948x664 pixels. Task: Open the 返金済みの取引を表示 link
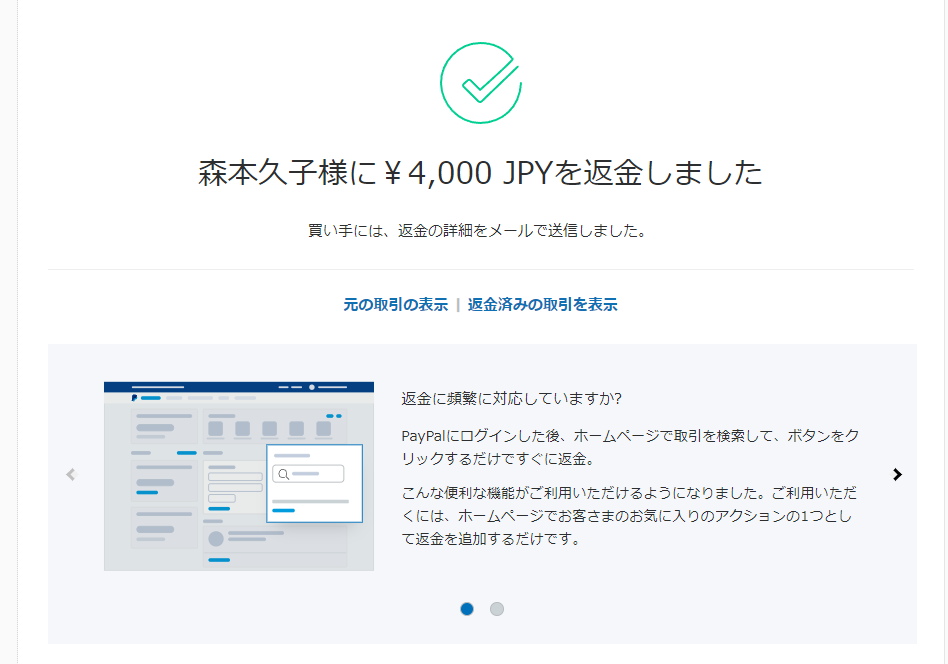click(x=542, y=305)
